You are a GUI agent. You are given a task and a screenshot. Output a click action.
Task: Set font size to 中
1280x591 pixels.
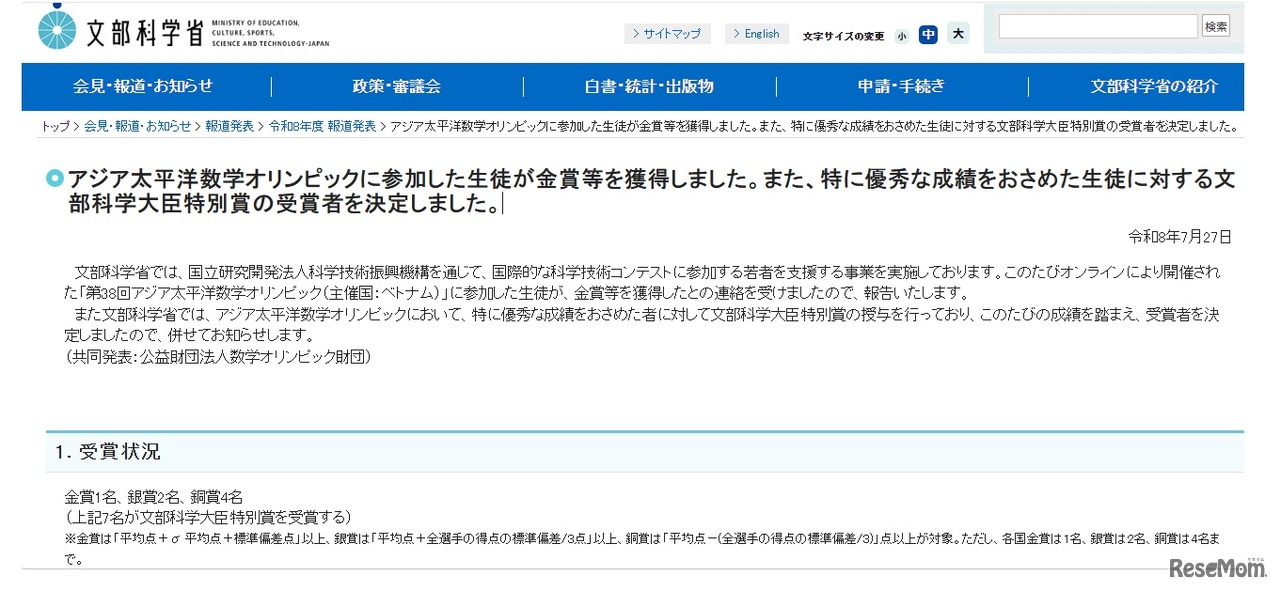pyautogui.click(x=929, y=34)
